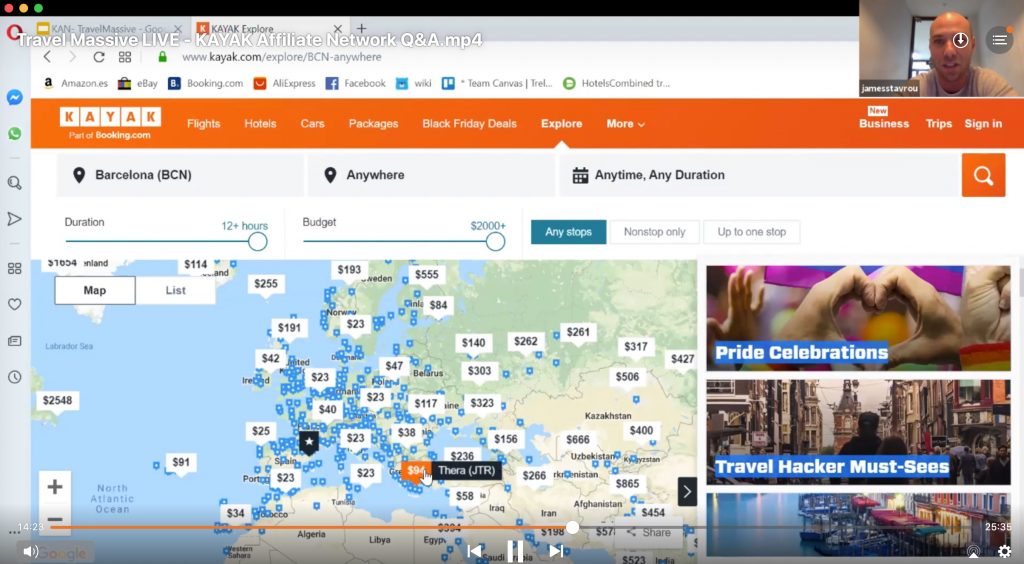This screenshot has height=564, width=1024.
Task: Click the orange KAYAK search button
Action: click(983, 175)
